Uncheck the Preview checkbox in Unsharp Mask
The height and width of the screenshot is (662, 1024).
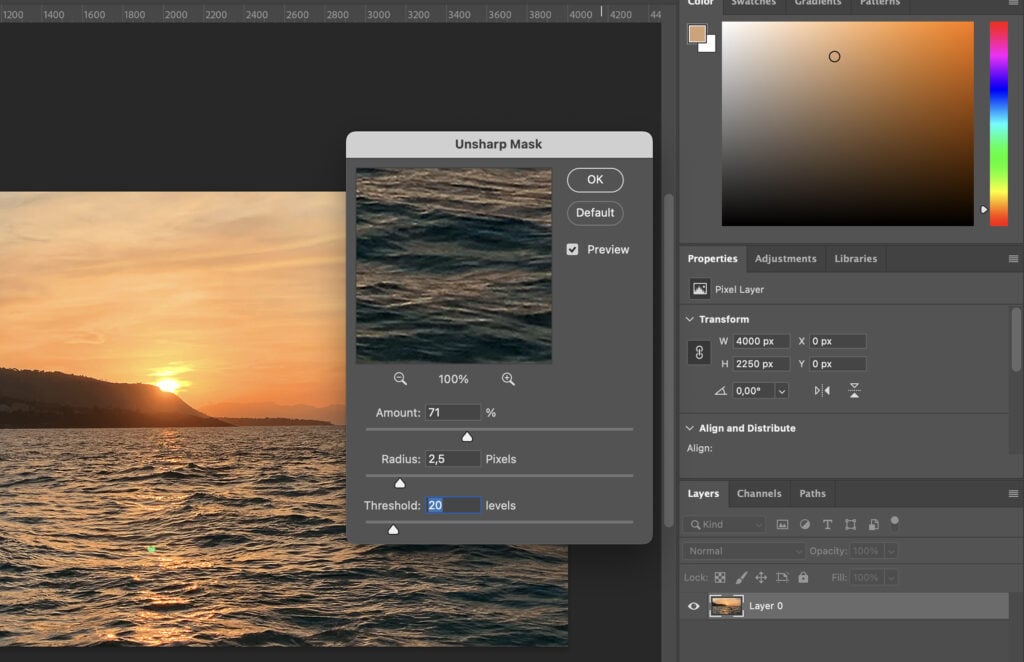coord(573,249)
